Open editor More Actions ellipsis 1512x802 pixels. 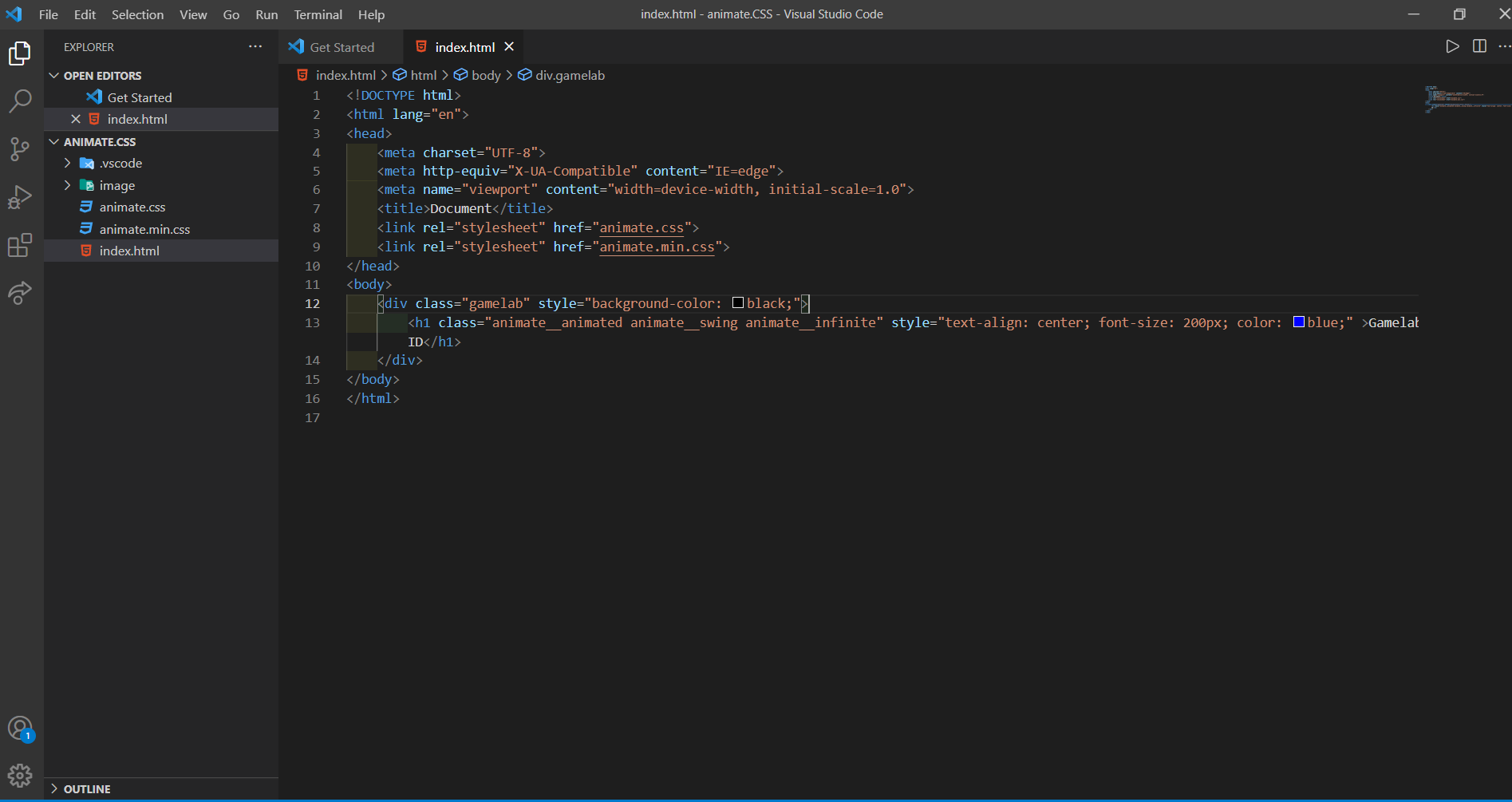(x=1504, y=47)
